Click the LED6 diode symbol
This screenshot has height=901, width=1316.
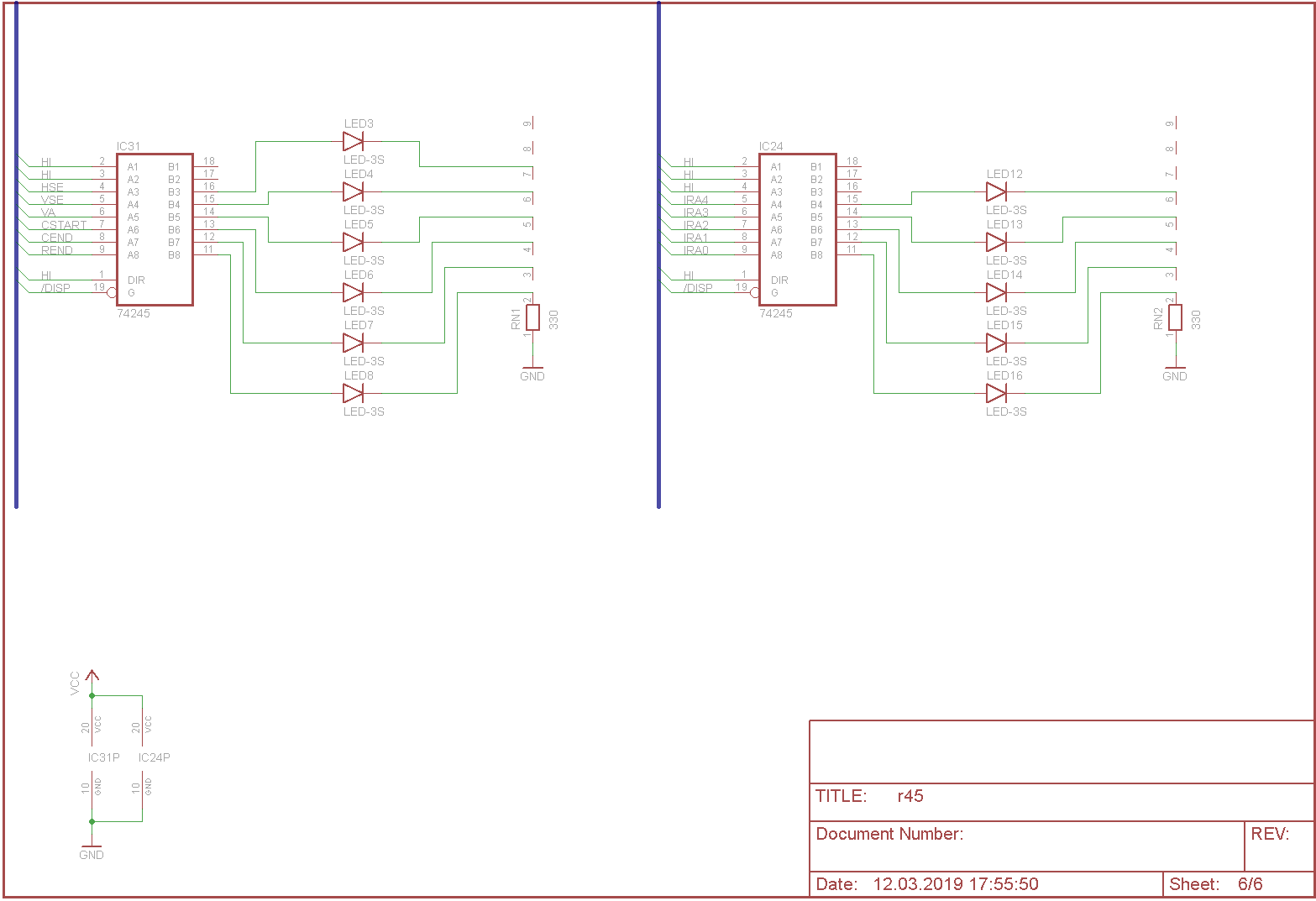click(x=354, y=292)
